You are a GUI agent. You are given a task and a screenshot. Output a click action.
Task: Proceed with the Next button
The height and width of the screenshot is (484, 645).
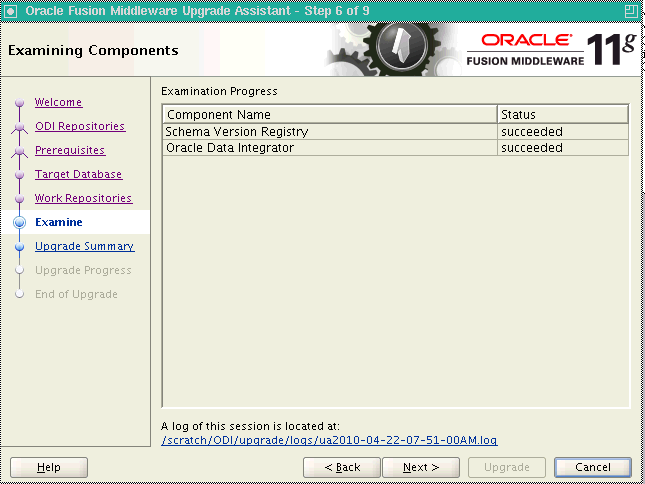coord(421,467)
